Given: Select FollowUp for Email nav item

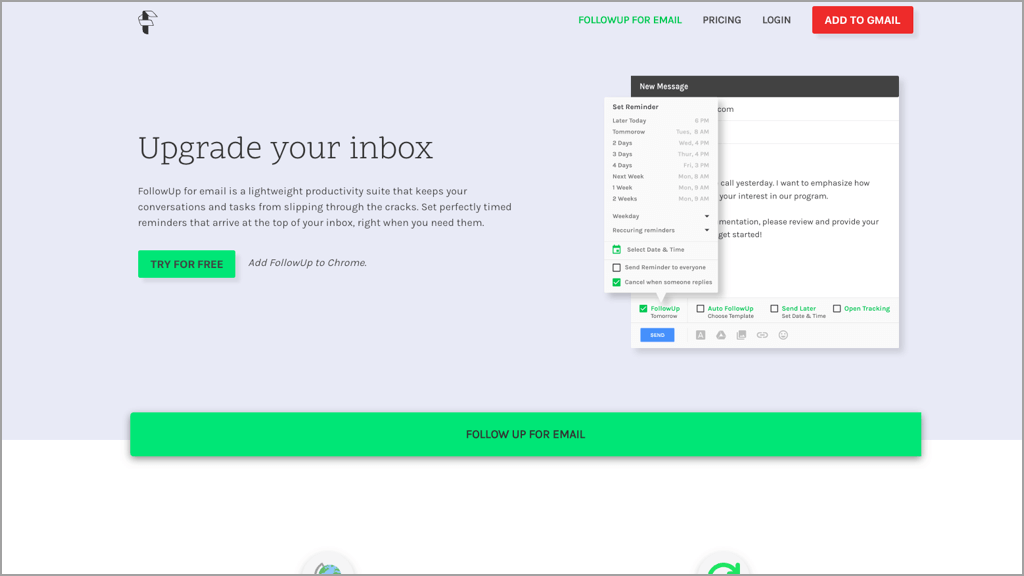Looking at the screenshot, I should click(630, 20).
